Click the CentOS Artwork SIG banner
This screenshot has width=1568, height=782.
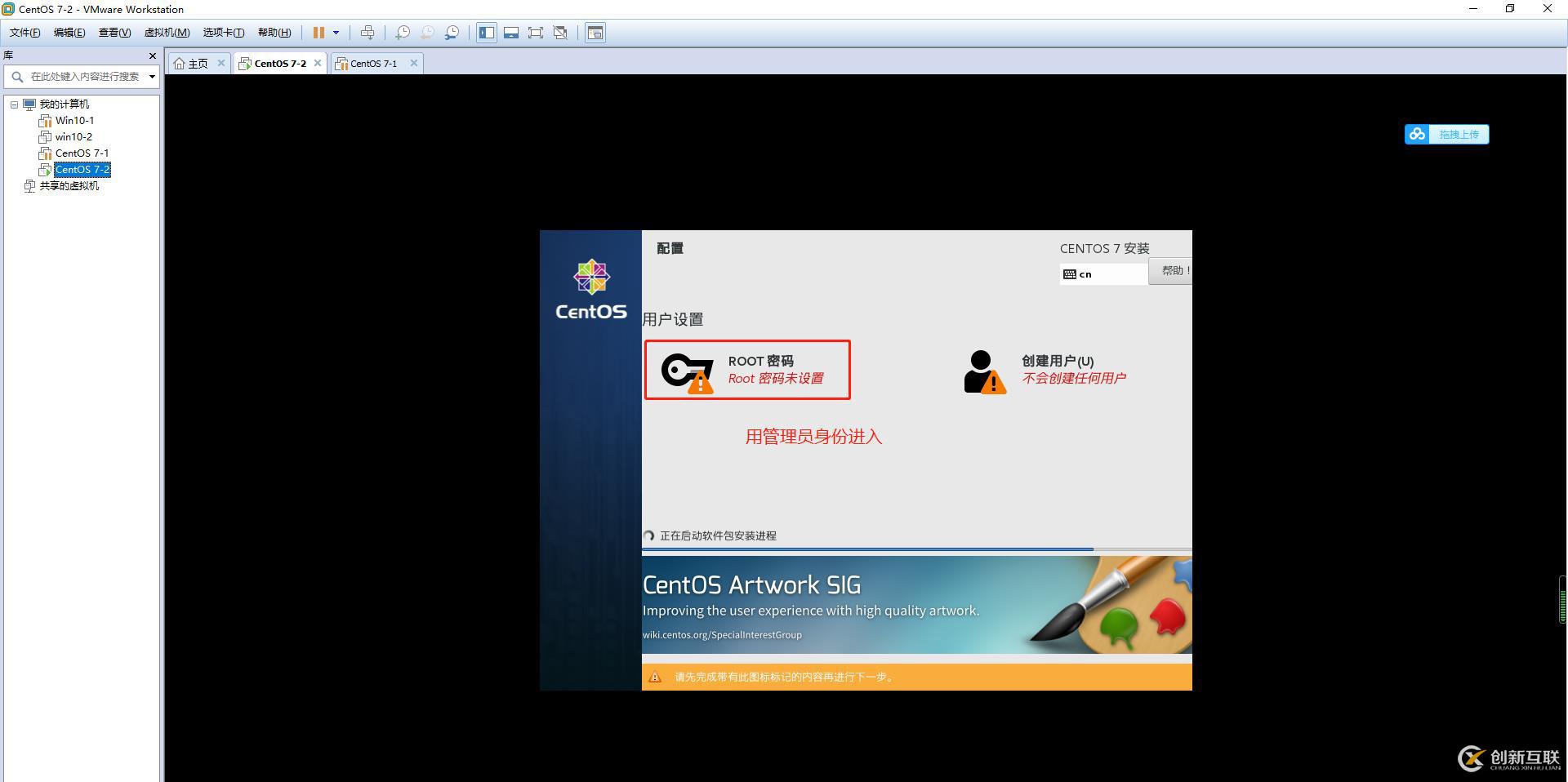[916, 605]
